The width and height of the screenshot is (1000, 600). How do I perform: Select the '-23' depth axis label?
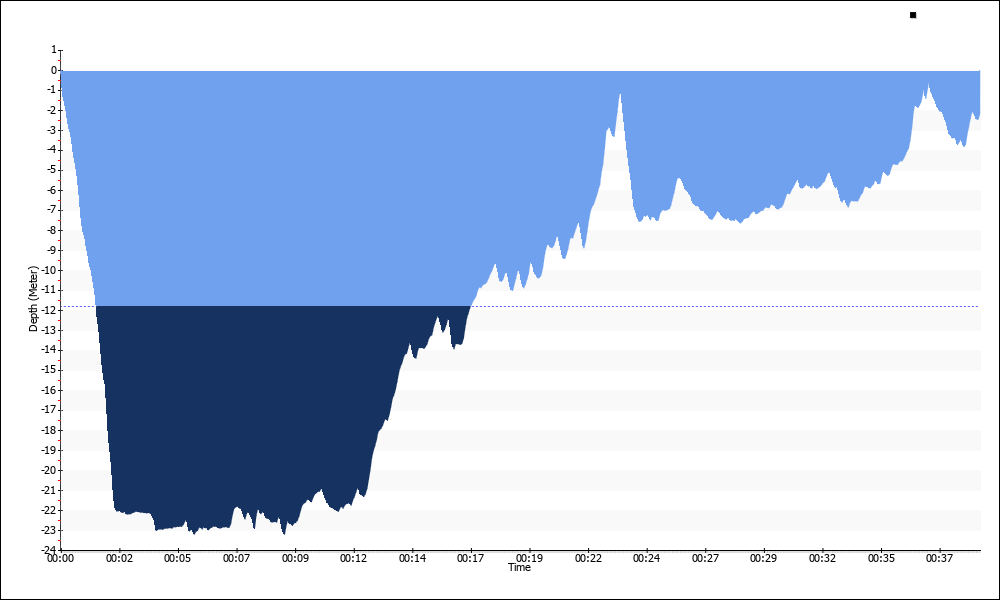click(49, 530)
